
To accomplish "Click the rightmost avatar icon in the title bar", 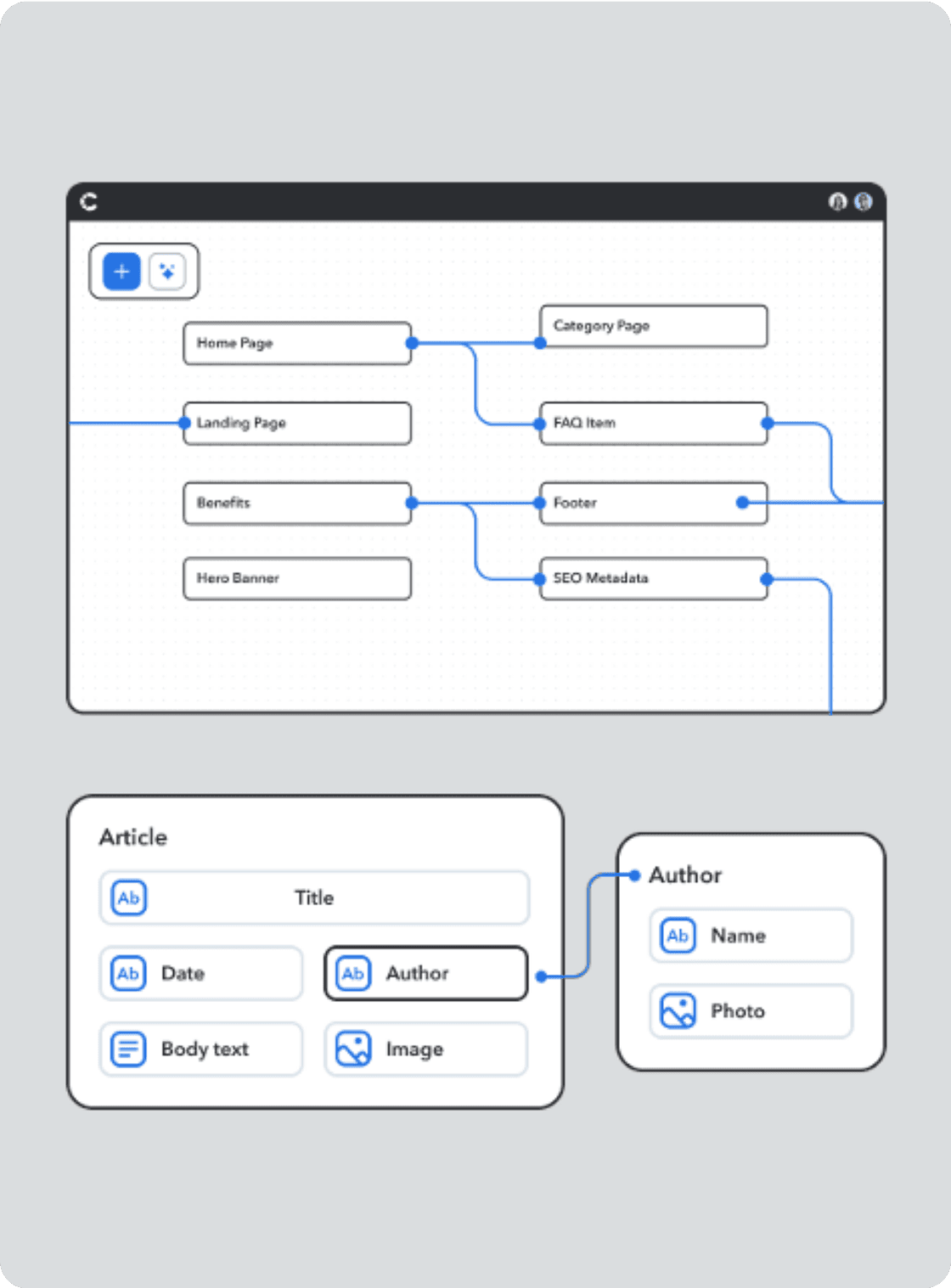I will (x=864, y=202).
